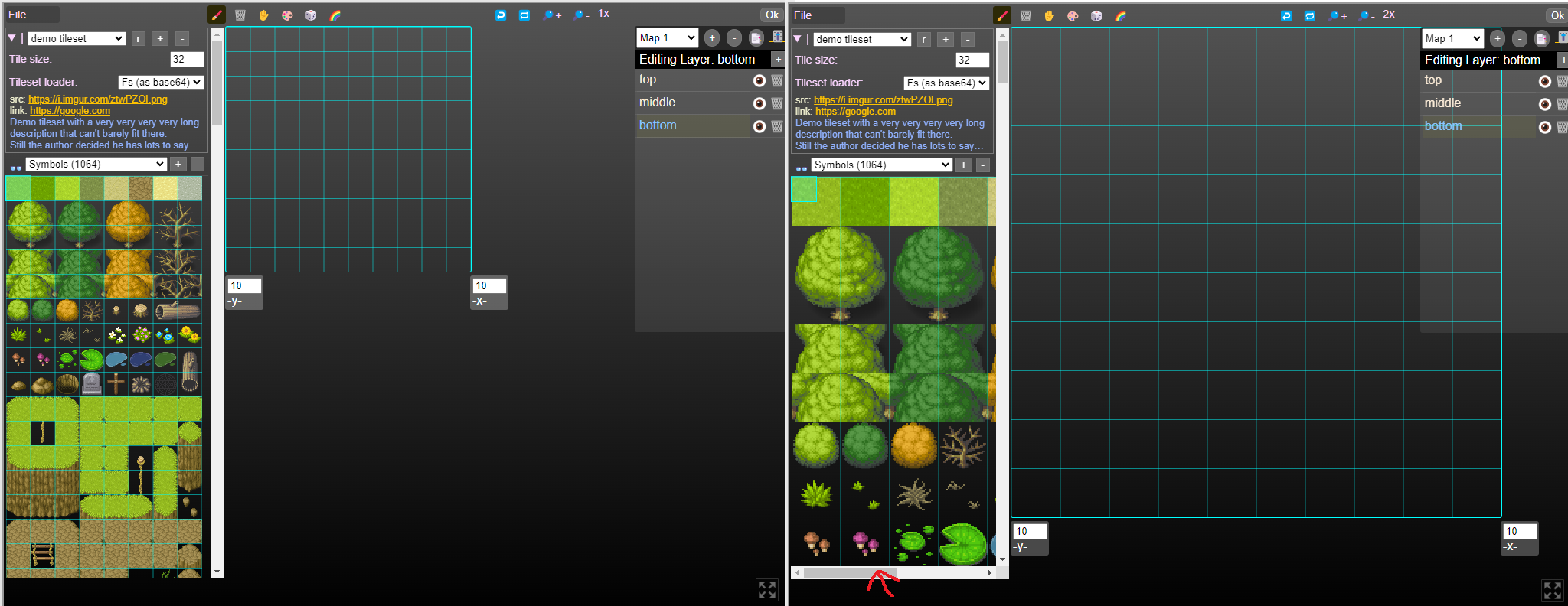Pick the palette tool in right editor
This screenshot has width=1568, height=606.
coord(1073,16)
